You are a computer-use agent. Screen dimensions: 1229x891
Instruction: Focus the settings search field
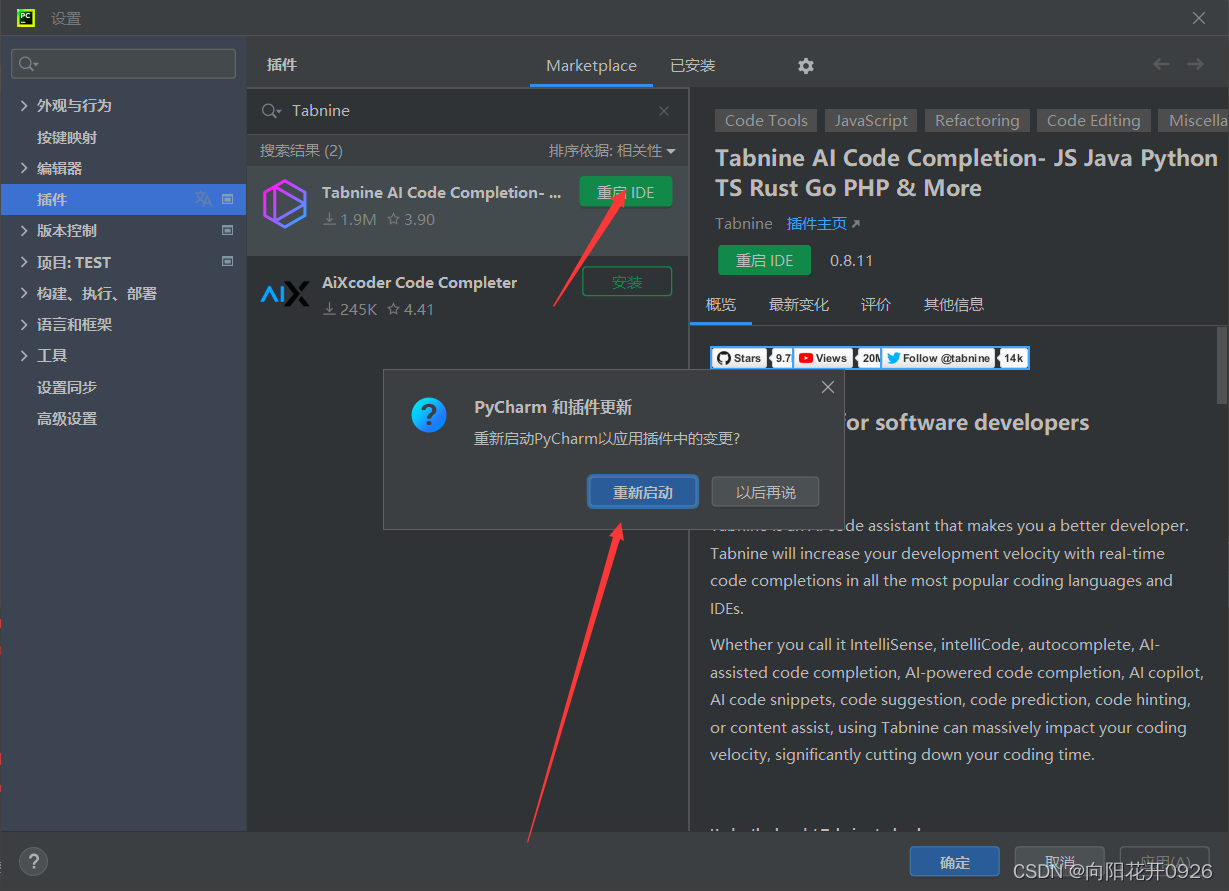pyautogui.click(x=123, y=64)
